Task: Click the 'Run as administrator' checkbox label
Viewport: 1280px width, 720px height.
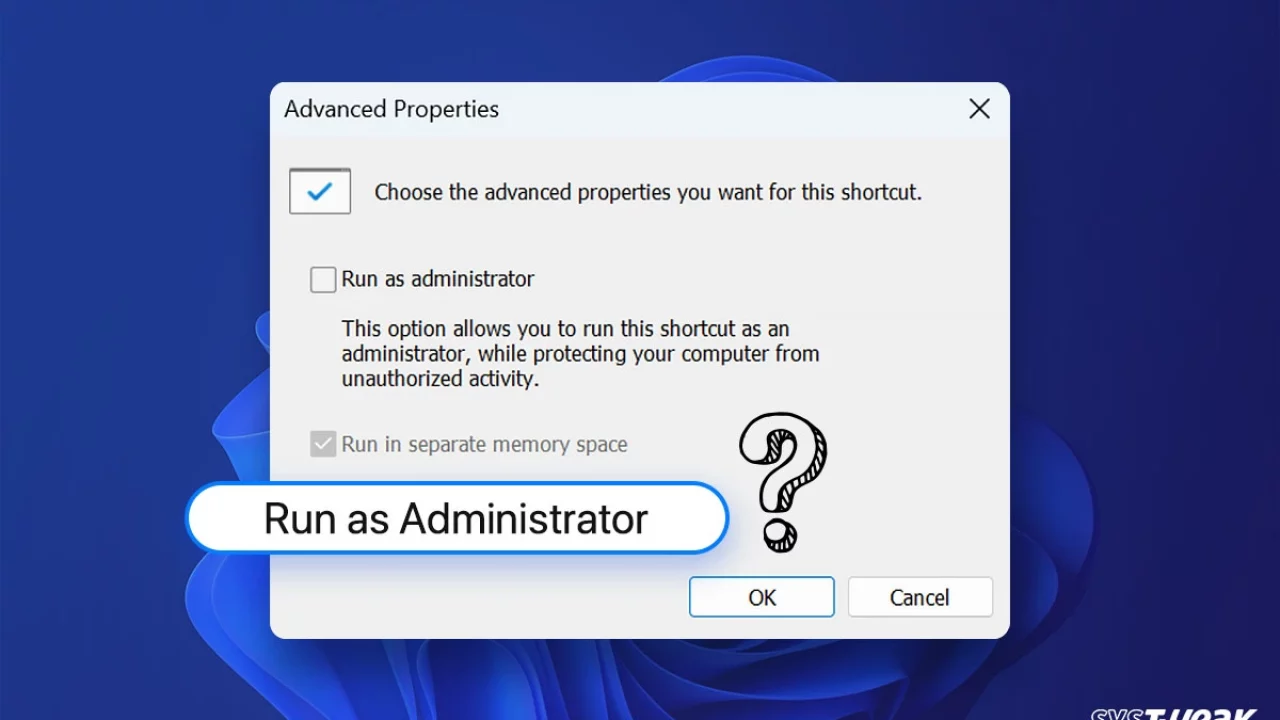Action: pos(437,279)
